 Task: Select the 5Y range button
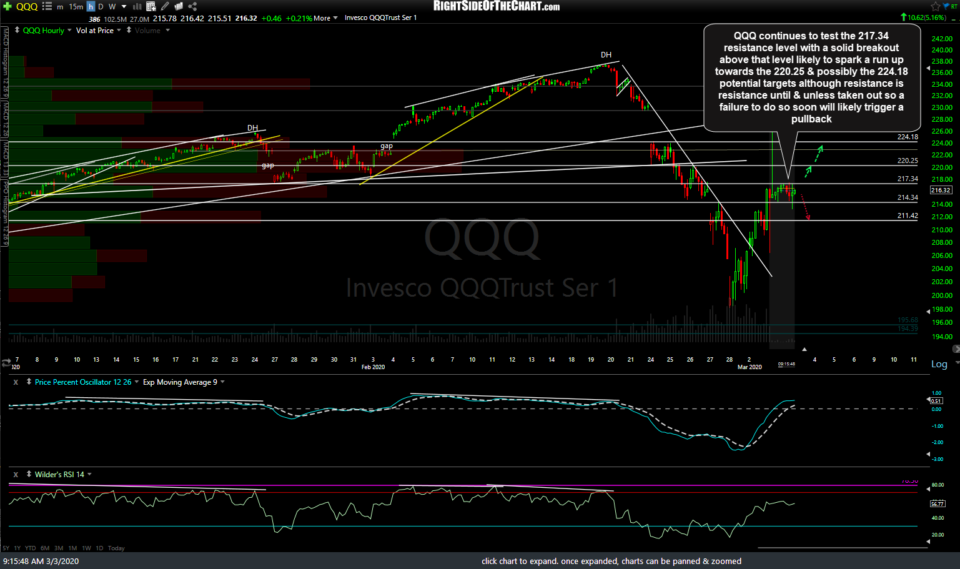coord(6,548)
